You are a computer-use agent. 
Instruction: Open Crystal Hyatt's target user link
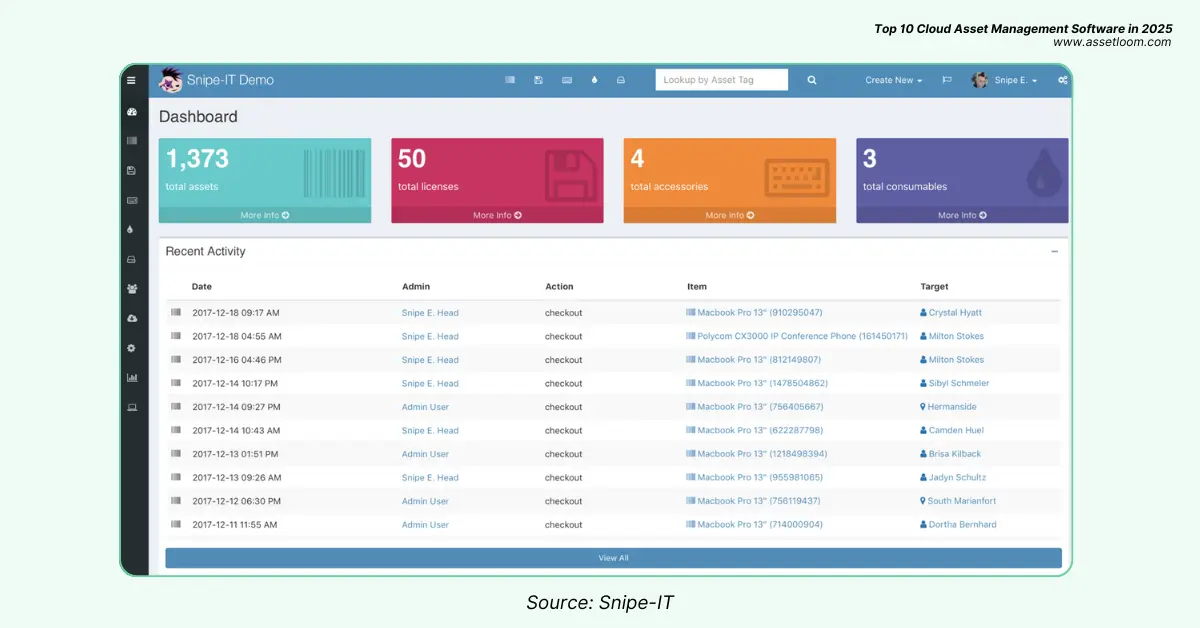point(956,313)
